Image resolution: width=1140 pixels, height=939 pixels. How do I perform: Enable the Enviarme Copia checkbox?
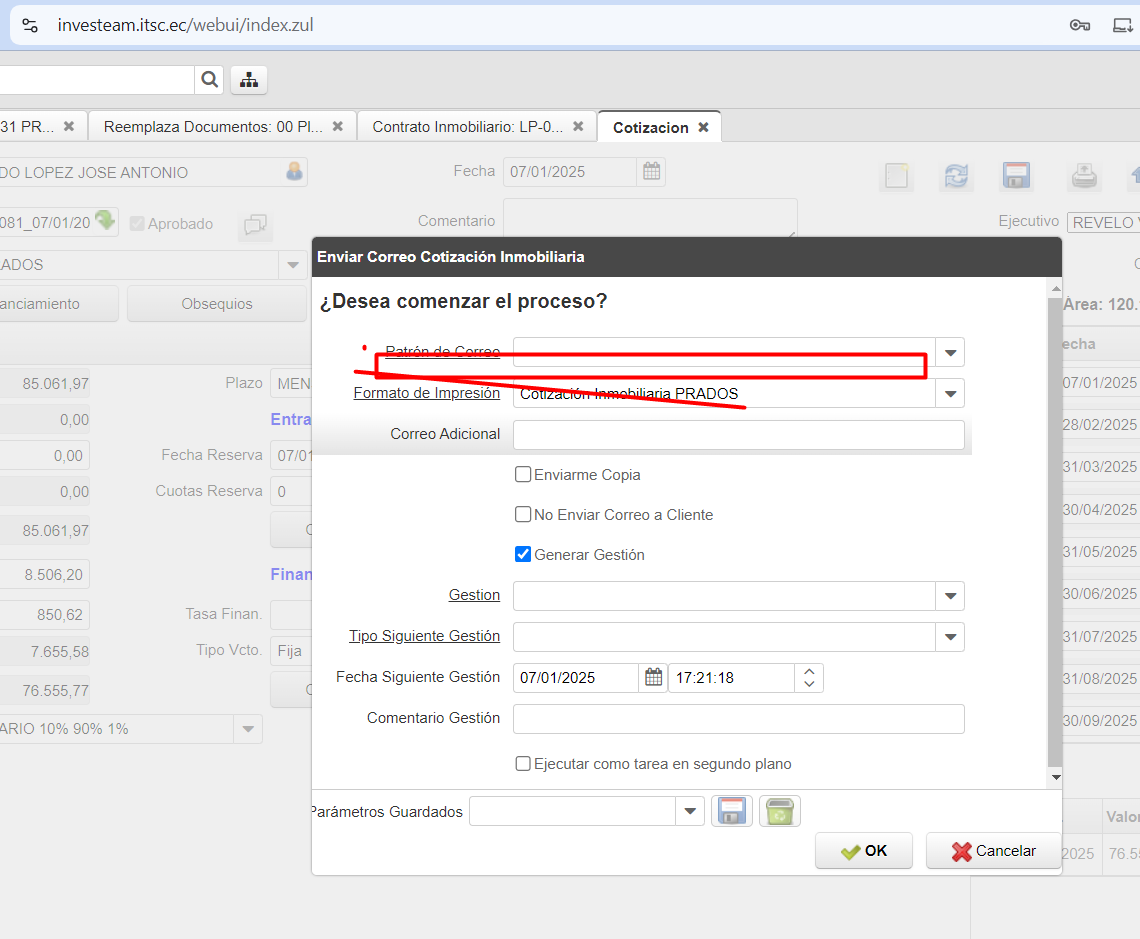(x=523, y=474)
